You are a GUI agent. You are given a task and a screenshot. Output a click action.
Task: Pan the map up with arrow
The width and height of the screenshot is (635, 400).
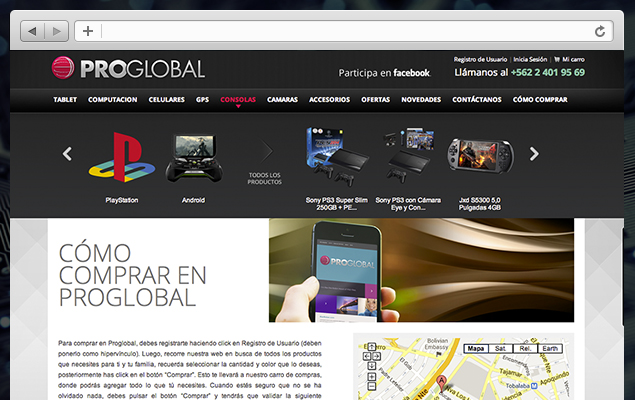[x=371, y=347]
